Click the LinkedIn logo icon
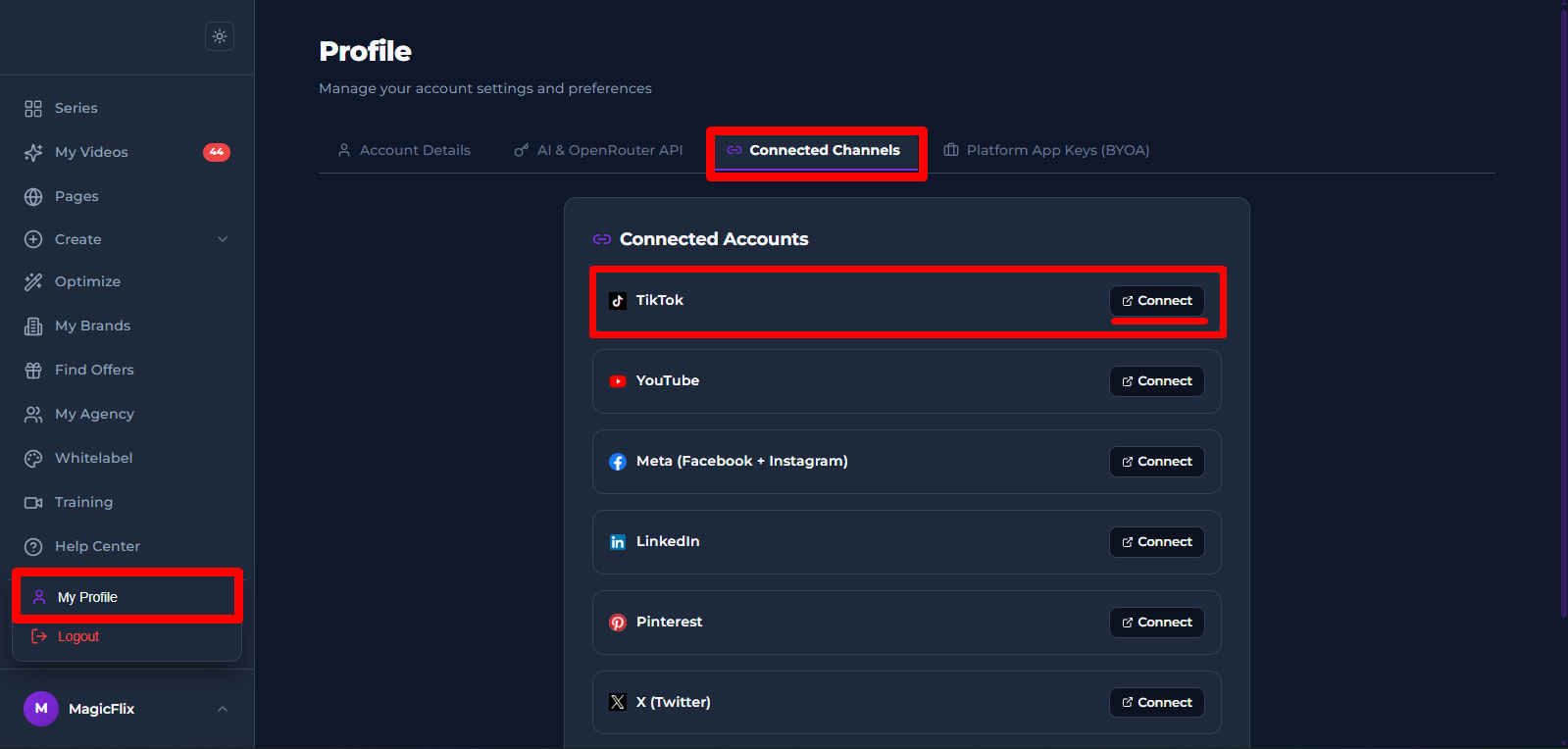 (618, 542)
